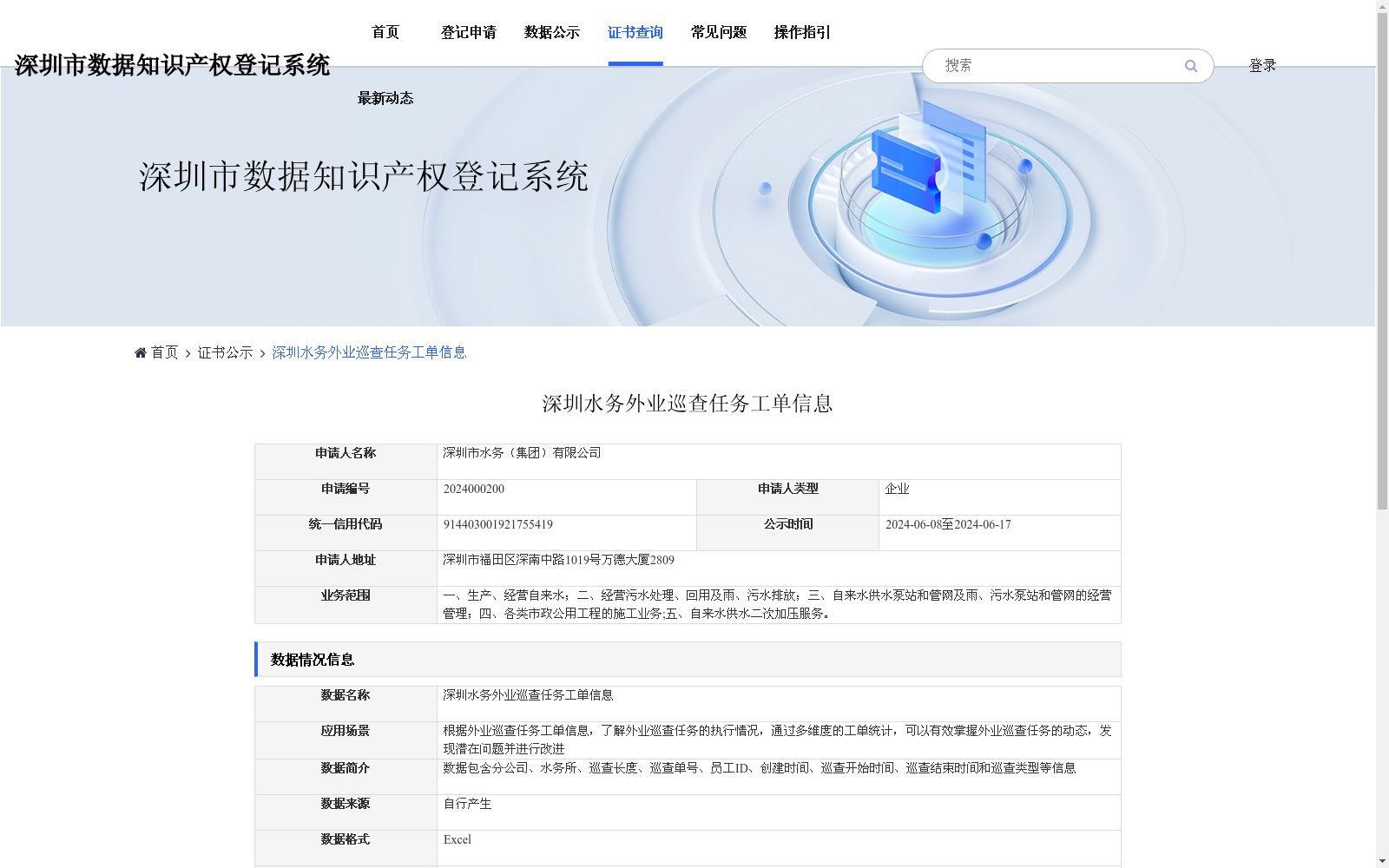The width and height of the screenshot is (1389, 868).
Task: Open 最新动态 in the navigation
Action: (x=385, y=98)
